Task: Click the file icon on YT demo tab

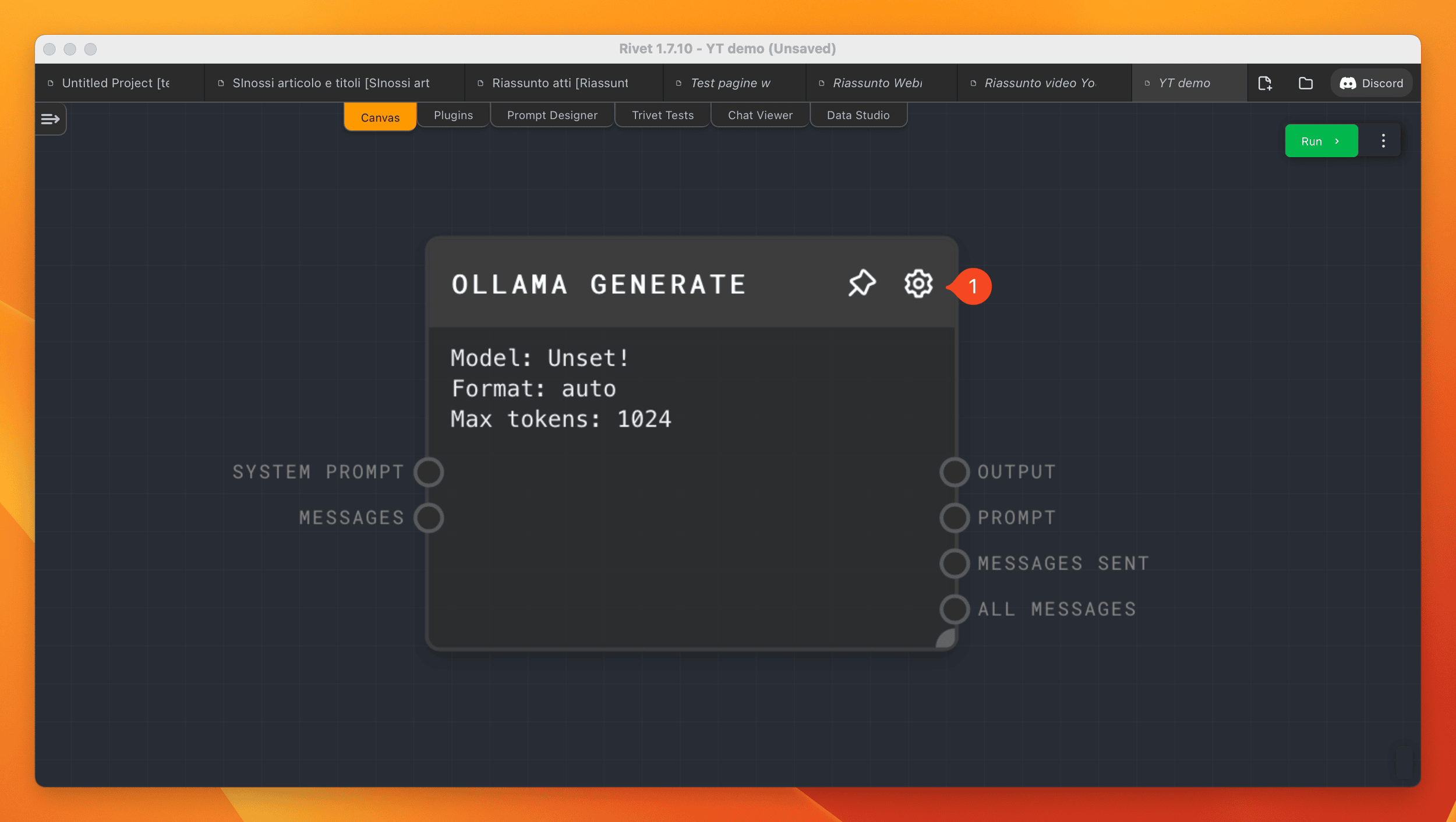Action: point(1147,83)
